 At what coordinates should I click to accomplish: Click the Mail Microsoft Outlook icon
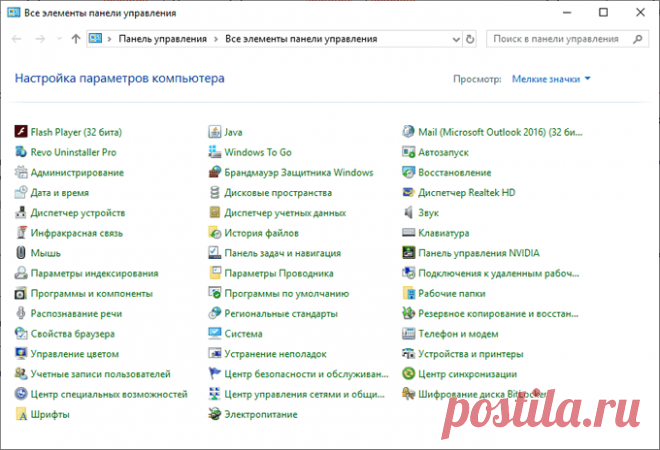pos(408,132)
